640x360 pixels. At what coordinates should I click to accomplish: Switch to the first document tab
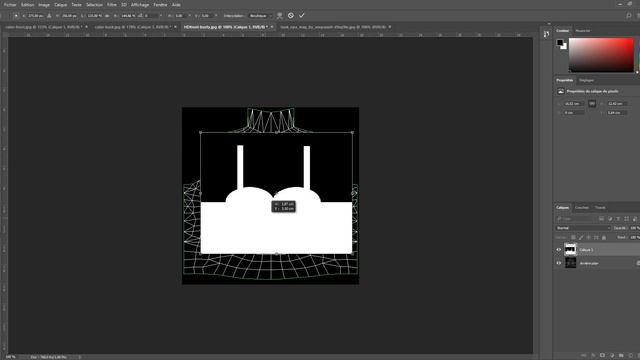[44, 27]
